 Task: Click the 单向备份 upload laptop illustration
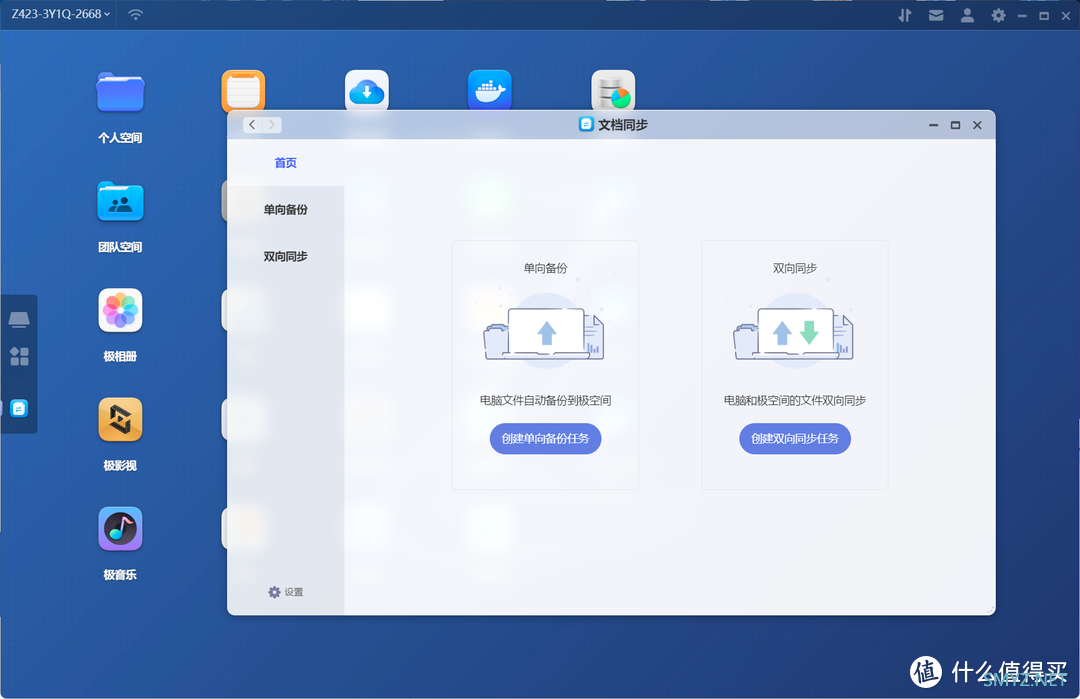tap(544, 332)
